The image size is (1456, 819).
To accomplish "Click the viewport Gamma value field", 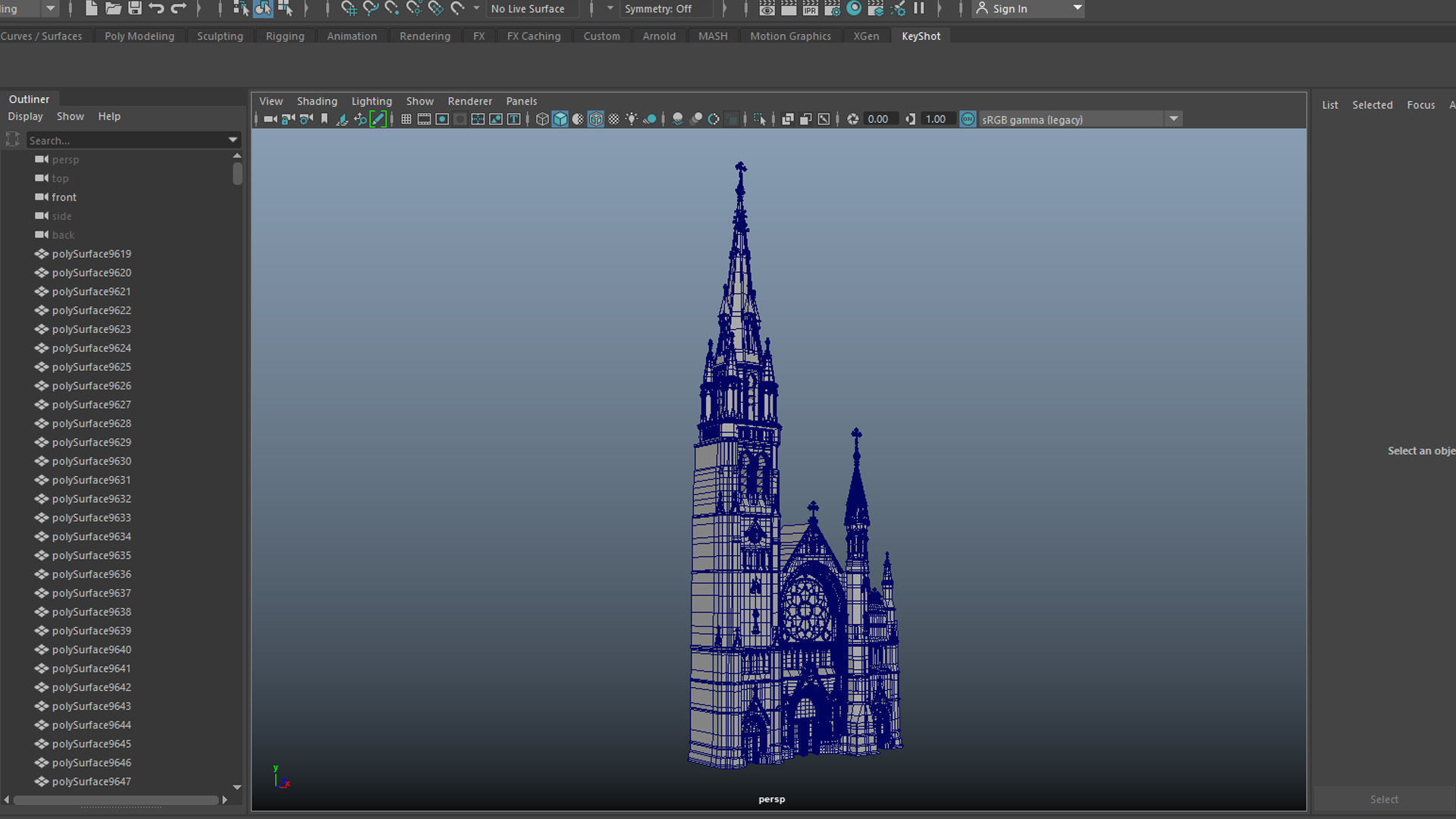I will [x=935, y=119].
